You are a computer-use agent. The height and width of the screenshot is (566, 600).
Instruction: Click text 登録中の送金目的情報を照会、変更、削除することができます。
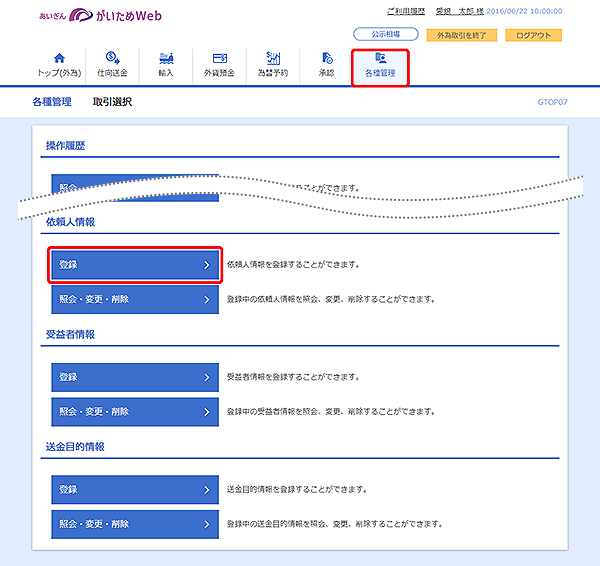coord(335,524)
